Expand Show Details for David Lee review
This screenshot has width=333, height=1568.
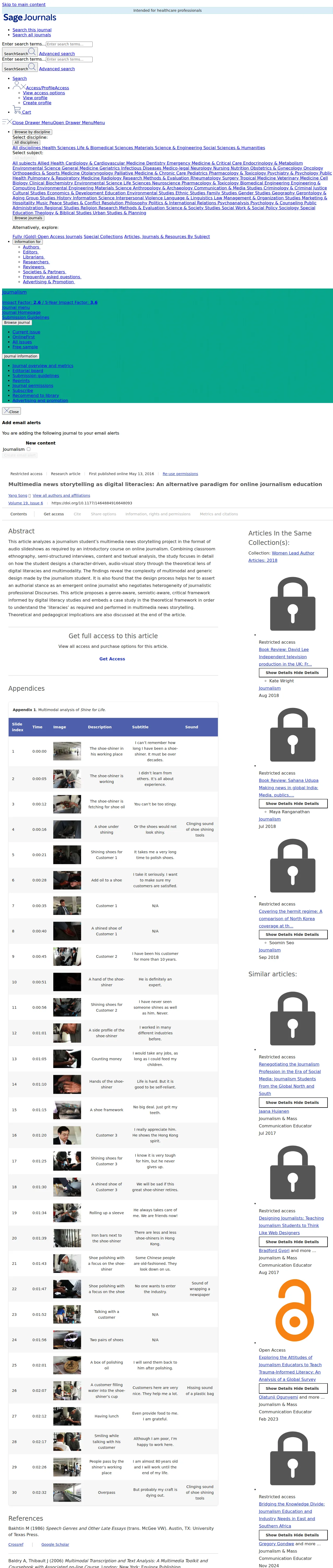click(293, 673)
